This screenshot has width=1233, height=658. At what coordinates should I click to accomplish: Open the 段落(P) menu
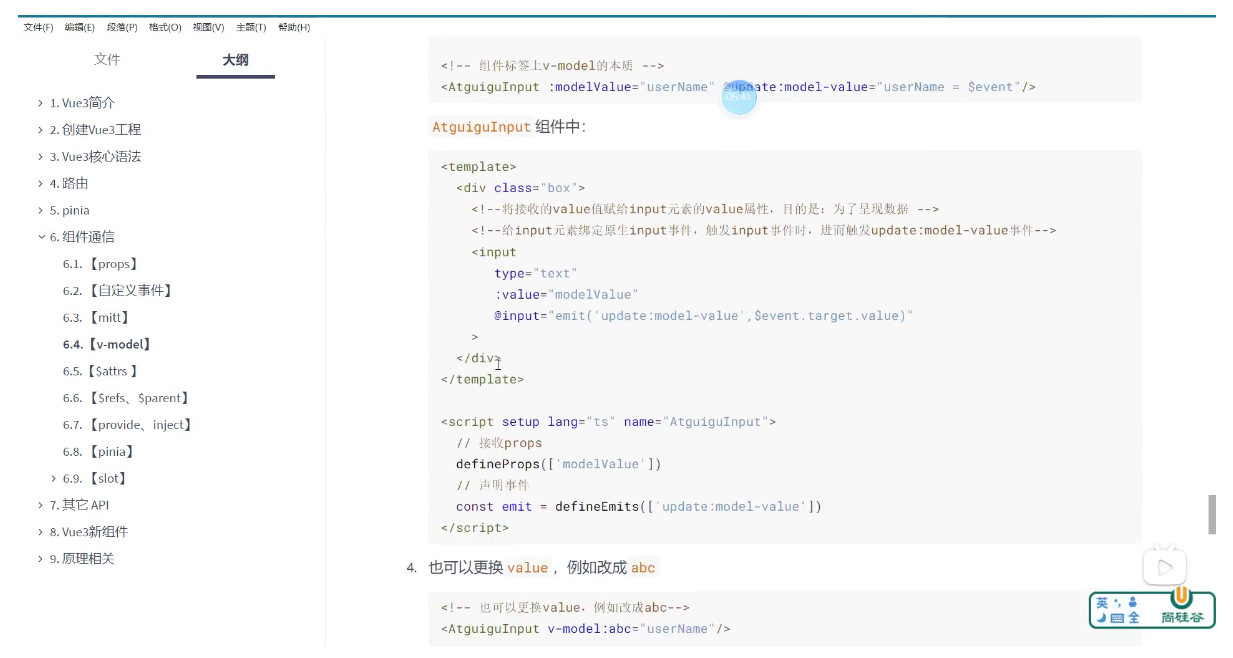(122, 27)
